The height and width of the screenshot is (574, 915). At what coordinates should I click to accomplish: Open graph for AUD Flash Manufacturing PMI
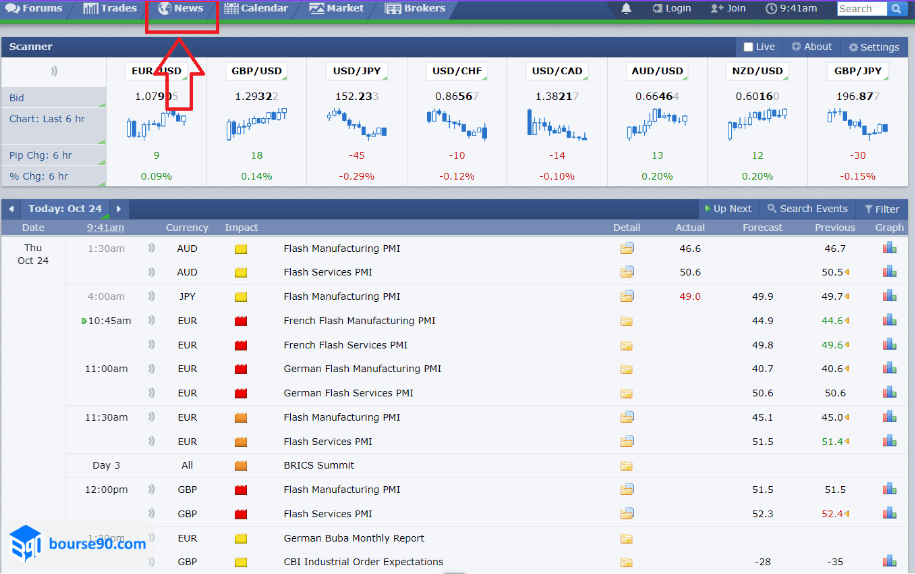coord(889,249)
